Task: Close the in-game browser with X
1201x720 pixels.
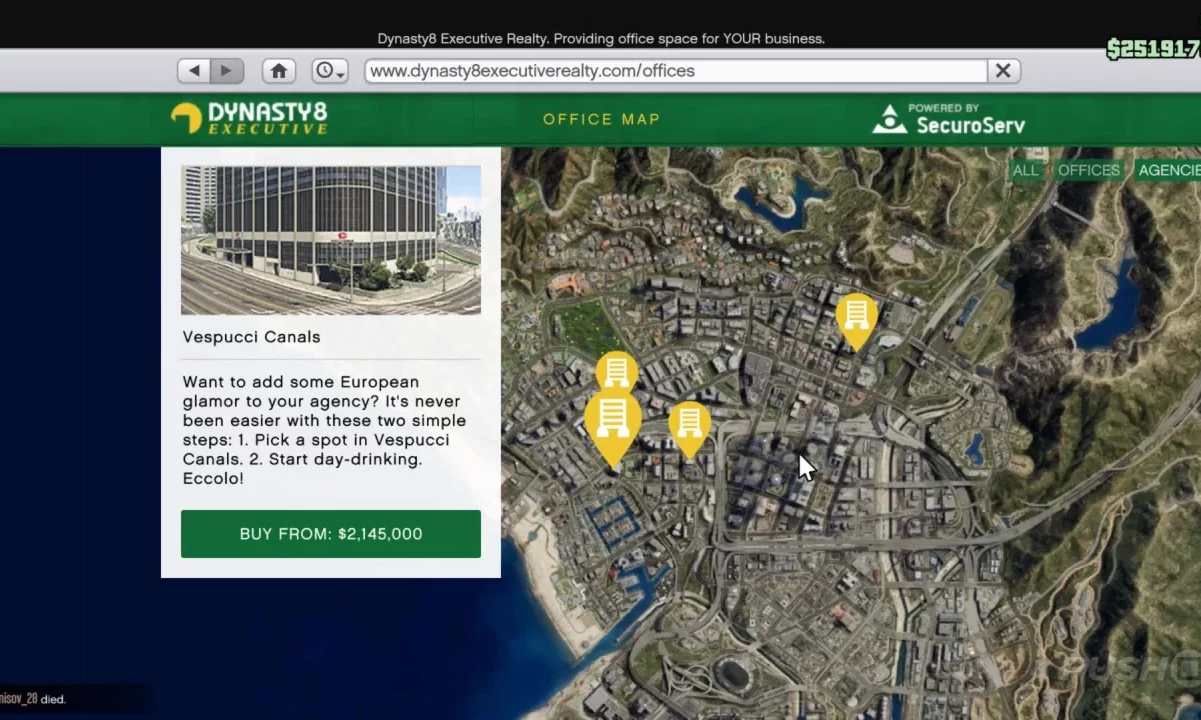Action: (x=1003, y=71)
